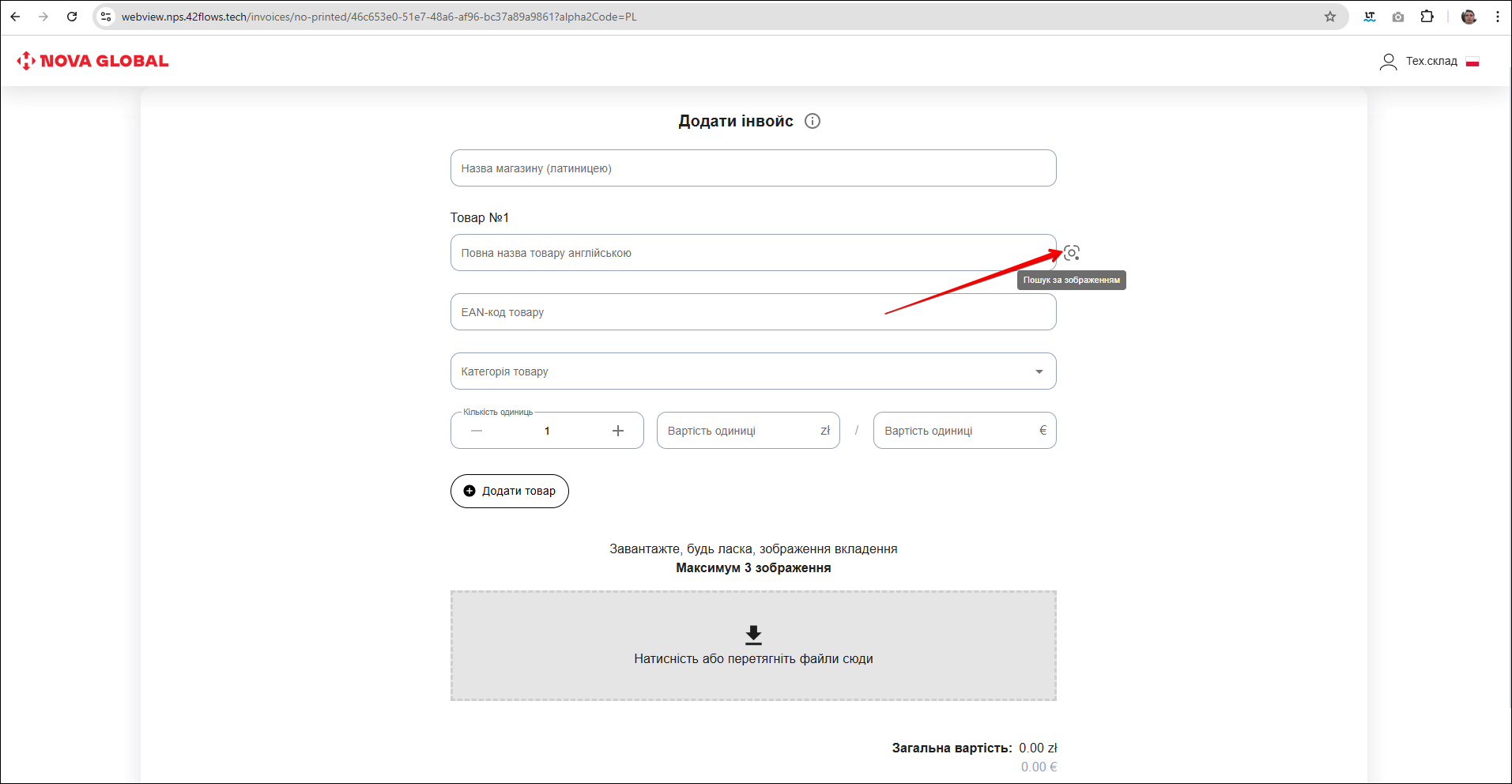Open the invoice info tooltip icon
1512x784 pixels.
tap(812, 121)
